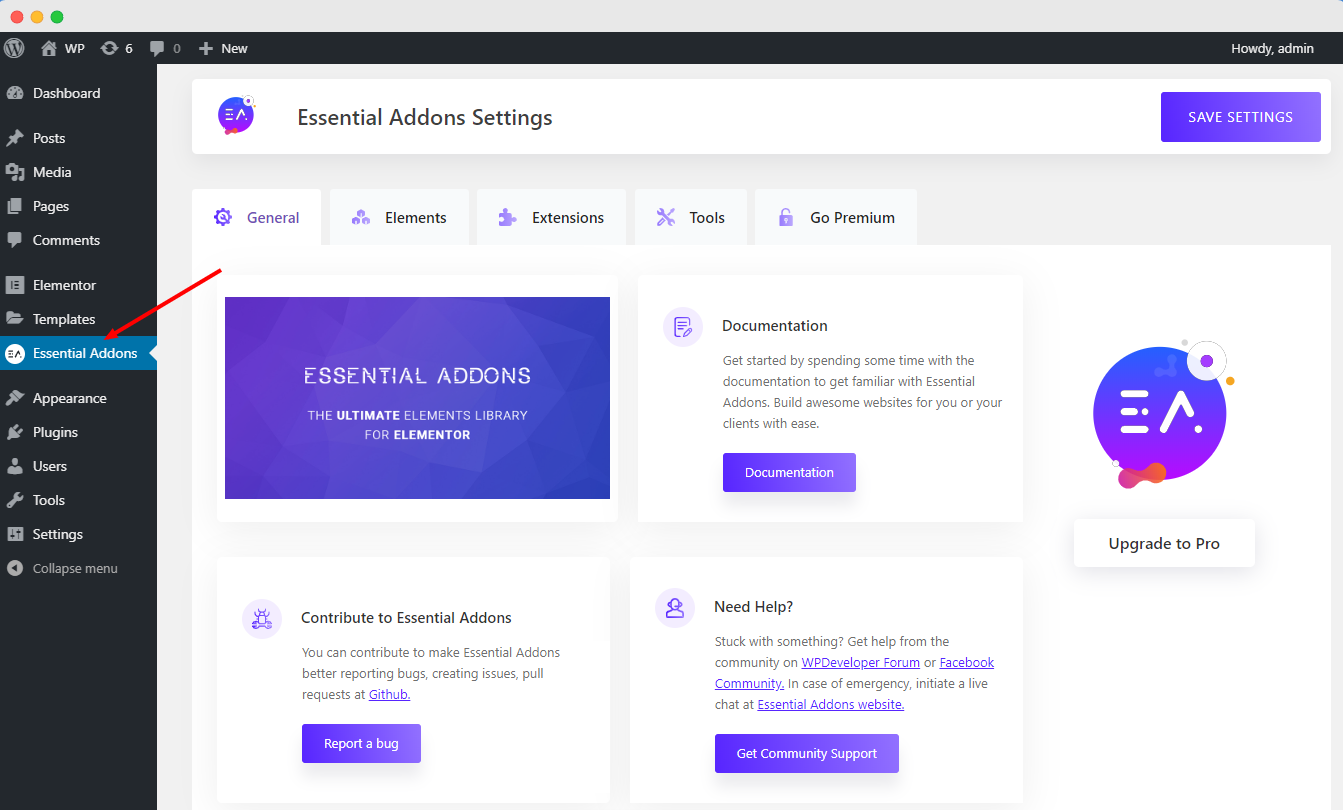1343x810 pixels.
Task: Open the Github link
Action: point(389,694)
